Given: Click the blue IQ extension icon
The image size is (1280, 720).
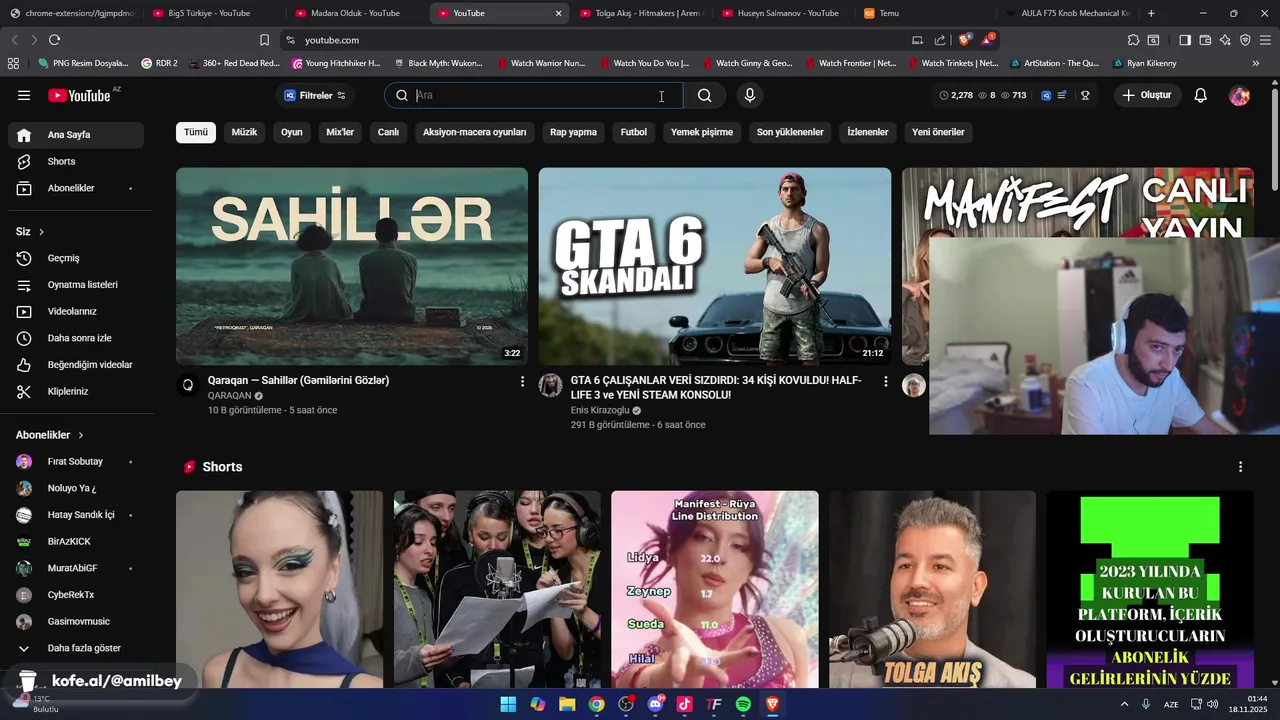Looking at the screenshot, I should (1046, 95).
